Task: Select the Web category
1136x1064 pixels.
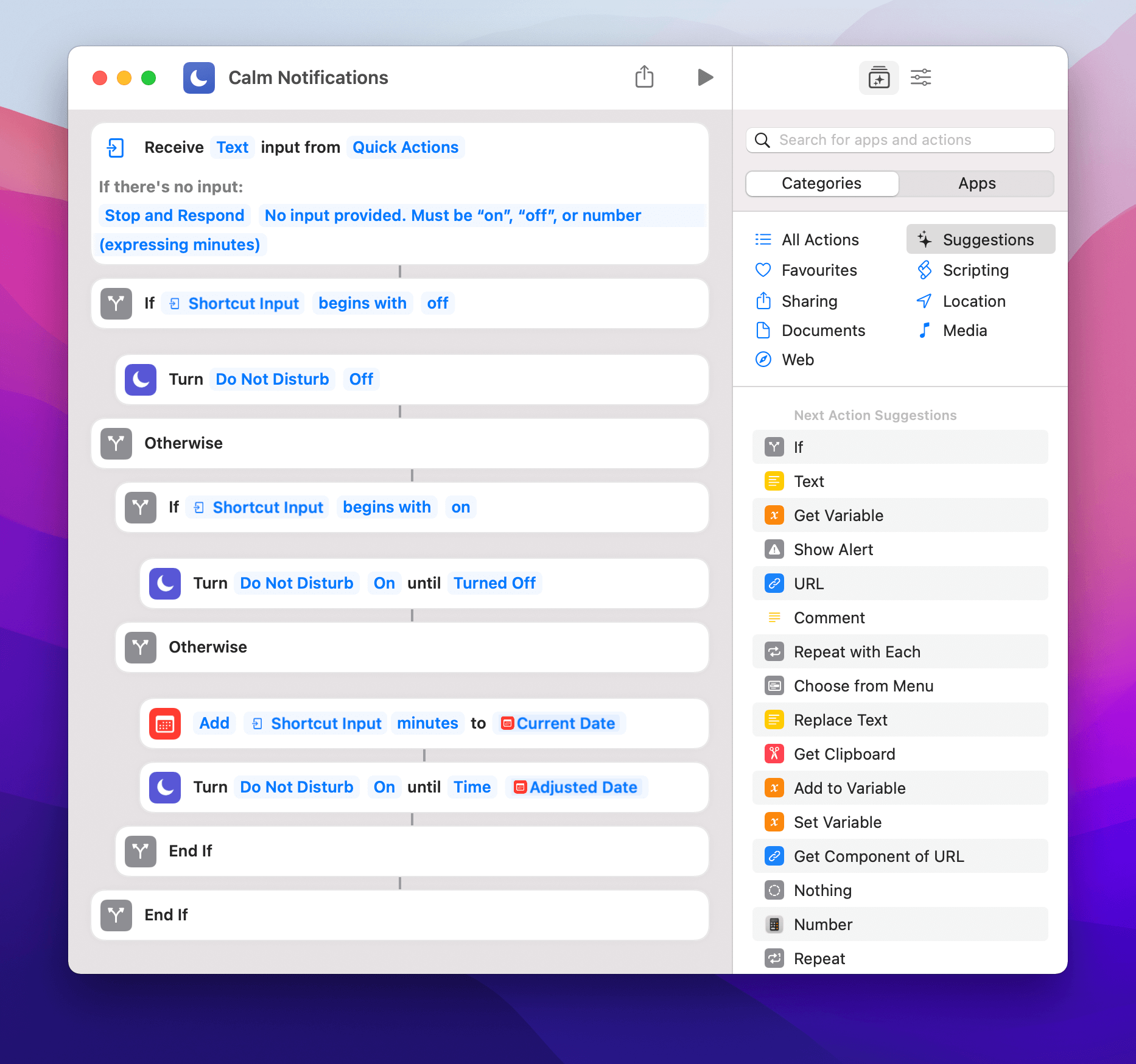Action: [798, 360]
